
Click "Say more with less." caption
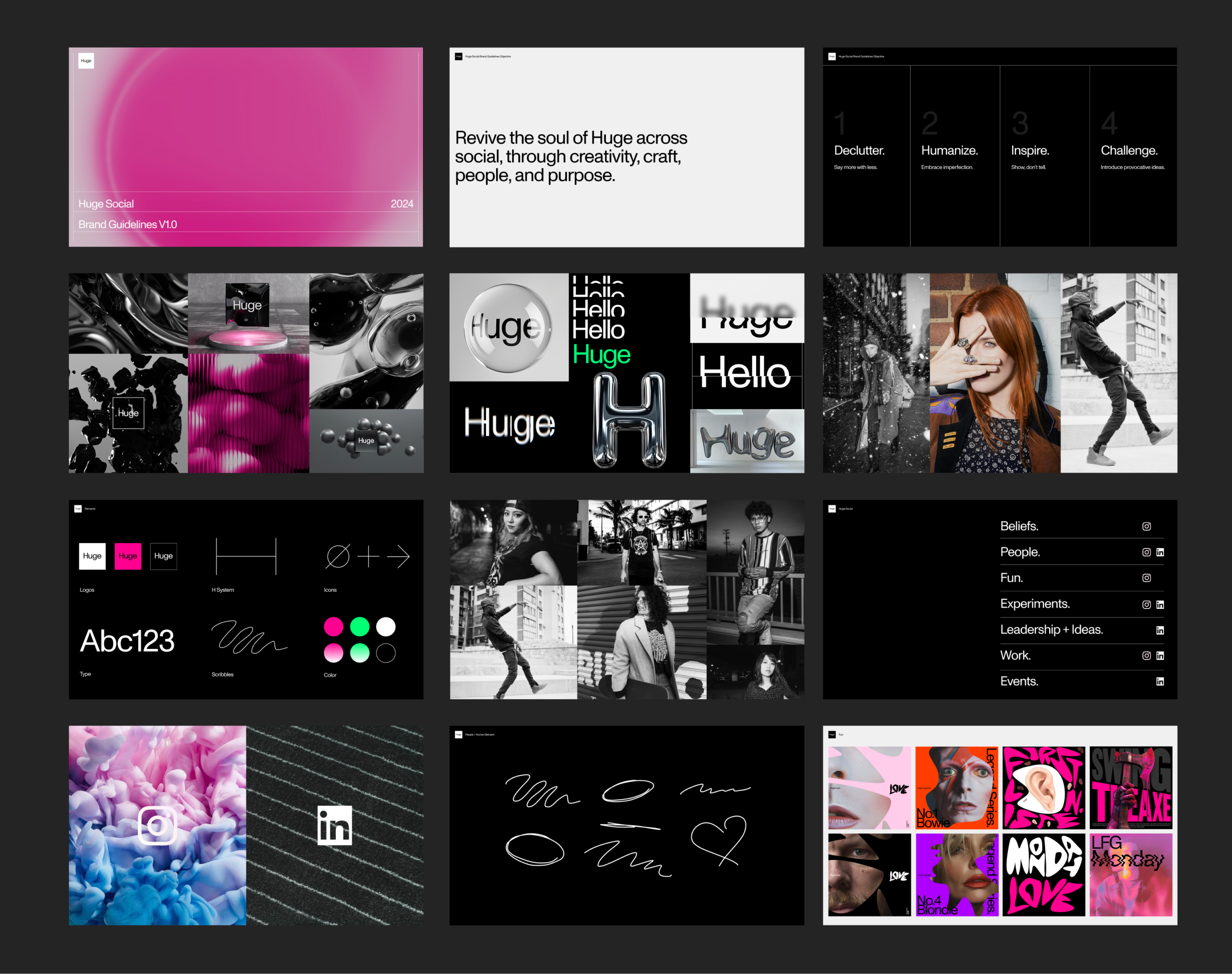(x=855, y=167)
